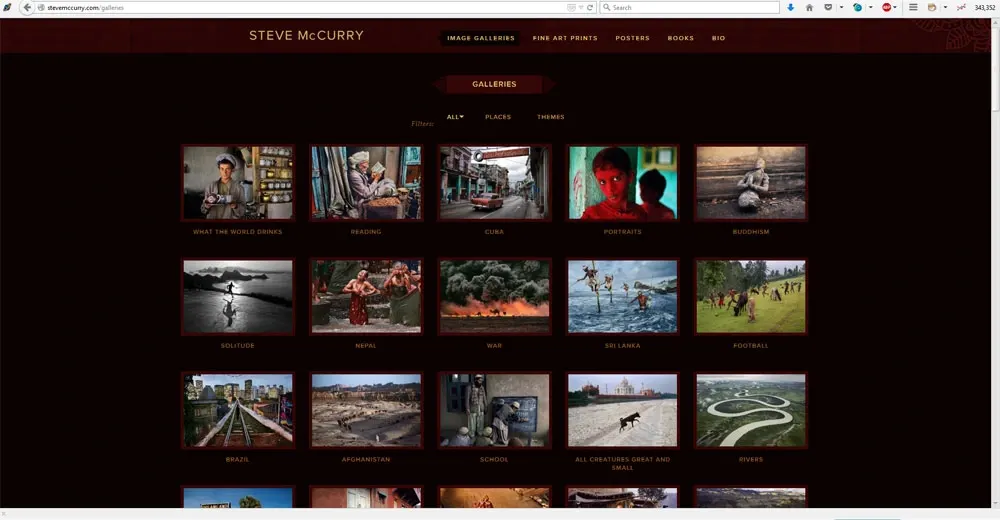Open the Firefox hamburger menu
Screen dimensions: 1000x520
(x=913, y=8)
